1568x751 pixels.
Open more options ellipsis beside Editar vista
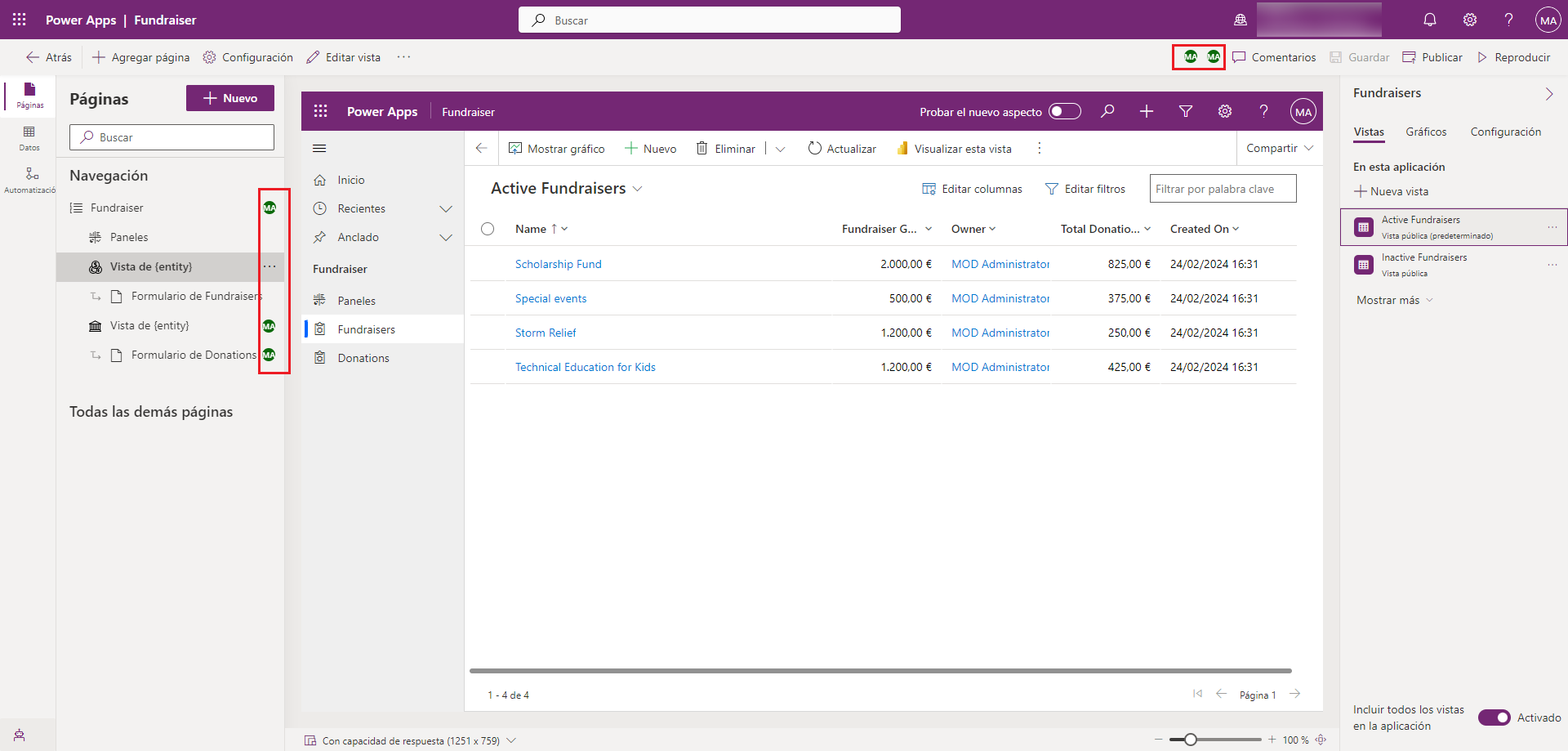click(403, 57)
